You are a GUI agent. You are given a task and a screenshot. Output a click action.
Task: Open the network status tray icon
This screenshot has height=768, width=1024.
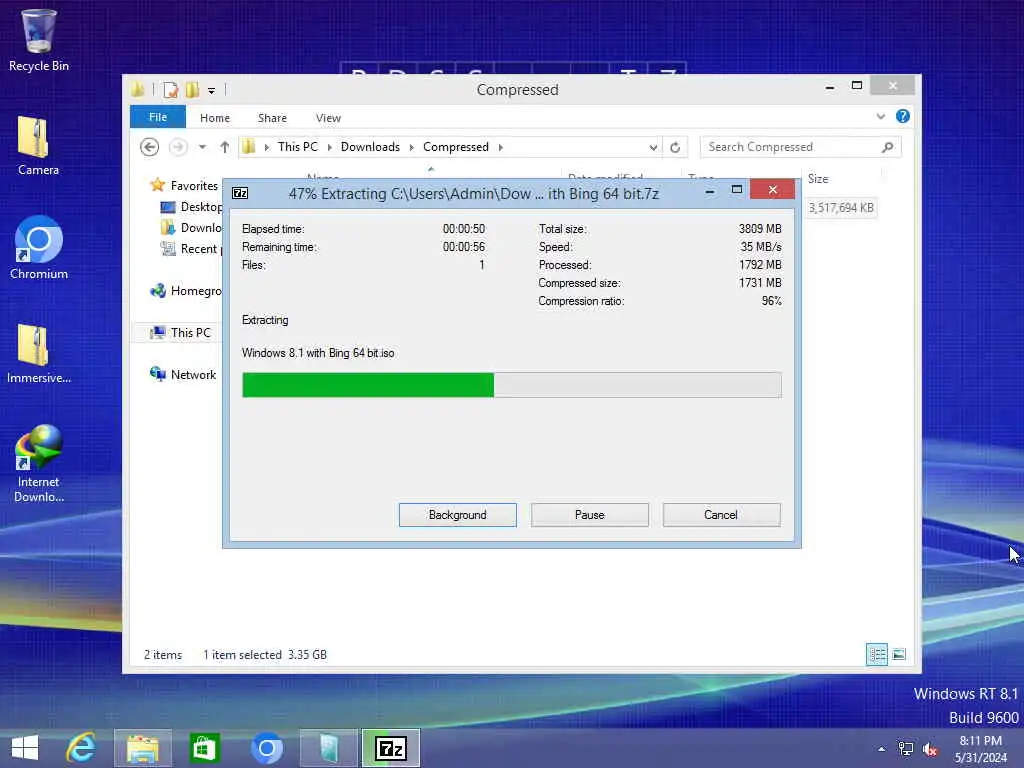tap(906, 749)
